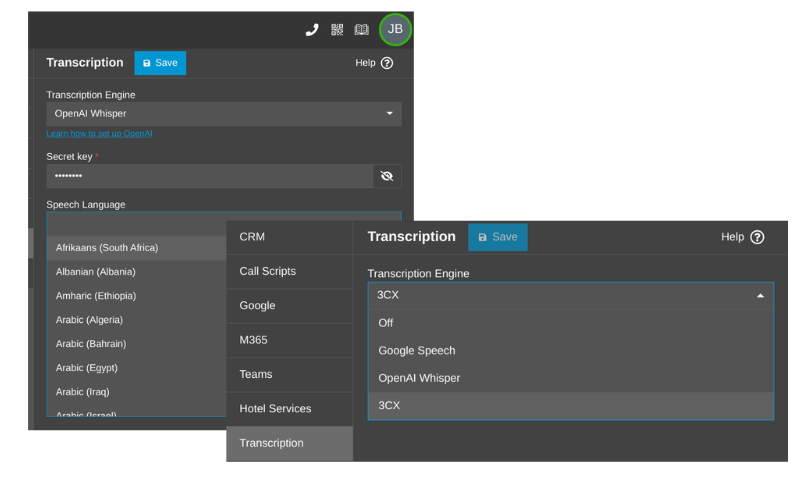Click Save in the front Transcription panel

497,237
